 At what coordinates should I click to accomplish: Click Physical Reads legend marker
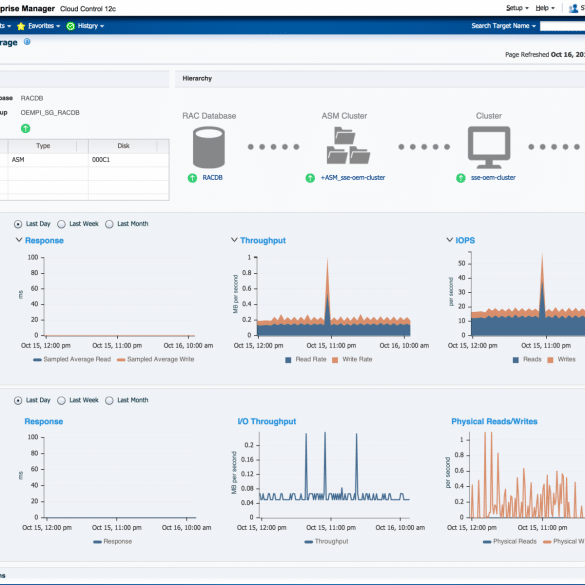487,542
